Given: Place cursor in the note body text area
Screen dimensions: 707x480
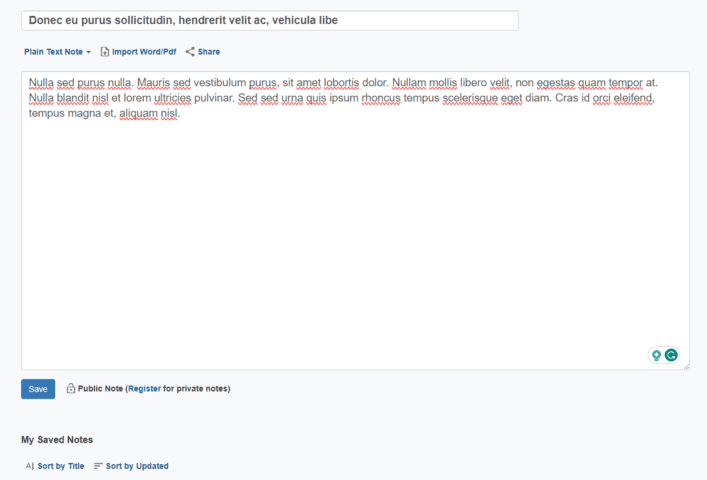Looking at the screenshot, I should click(355, 240).
